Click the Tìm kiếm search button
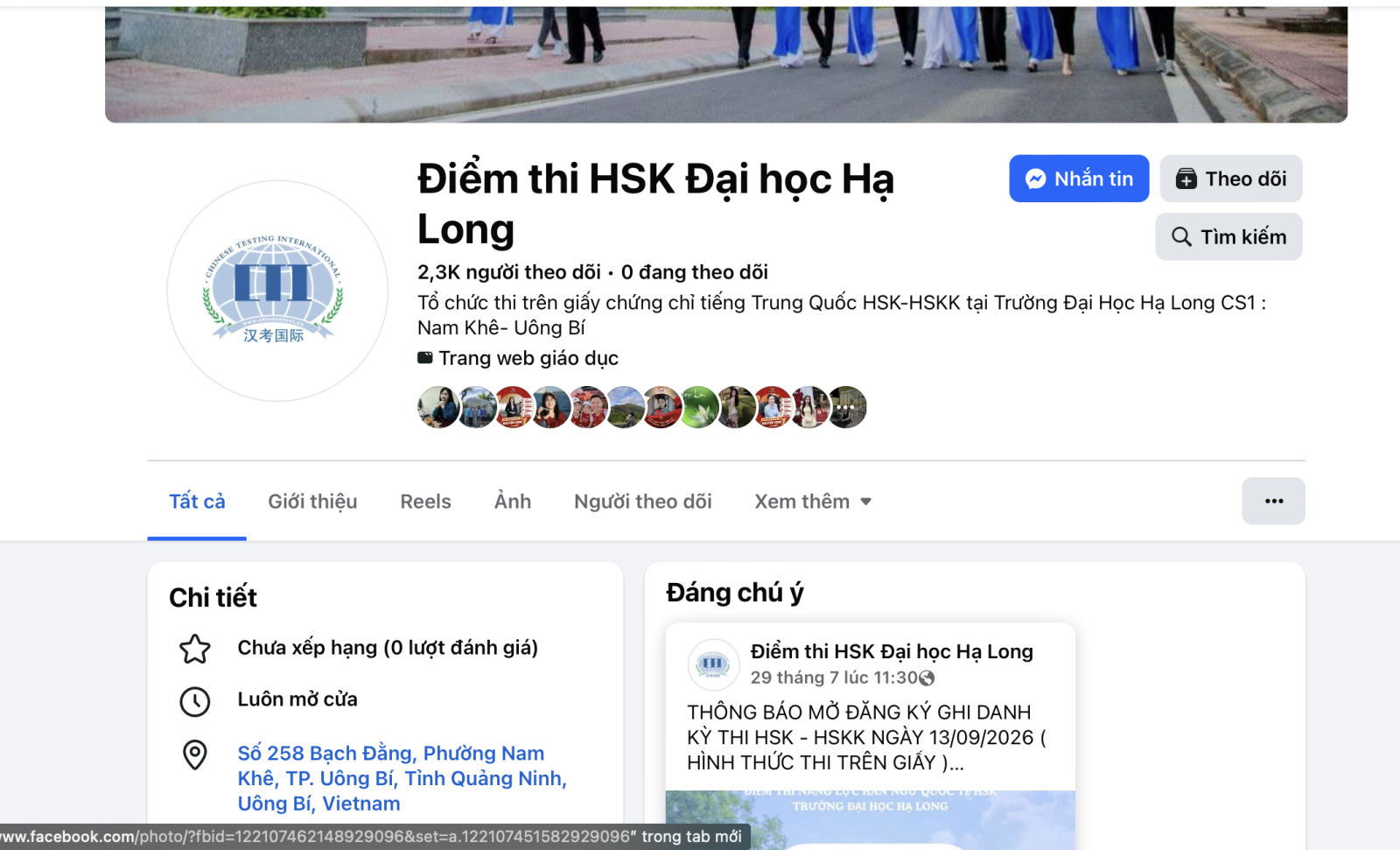Image resolution: width=1400 pixels, height=850 pixels. [1228, 236]
